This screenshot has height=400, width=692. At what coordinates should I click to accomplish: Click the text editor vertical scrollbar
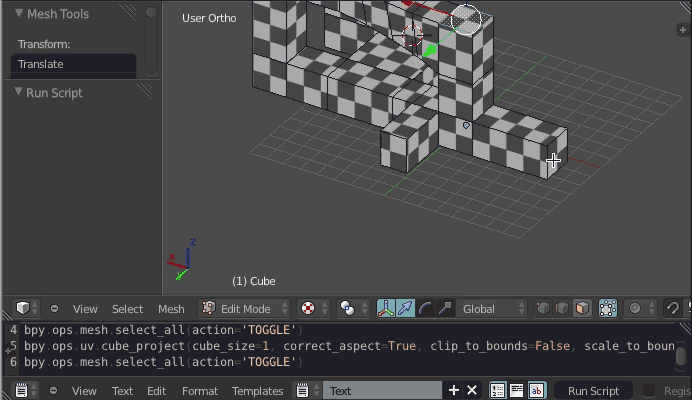coord(680,355)
